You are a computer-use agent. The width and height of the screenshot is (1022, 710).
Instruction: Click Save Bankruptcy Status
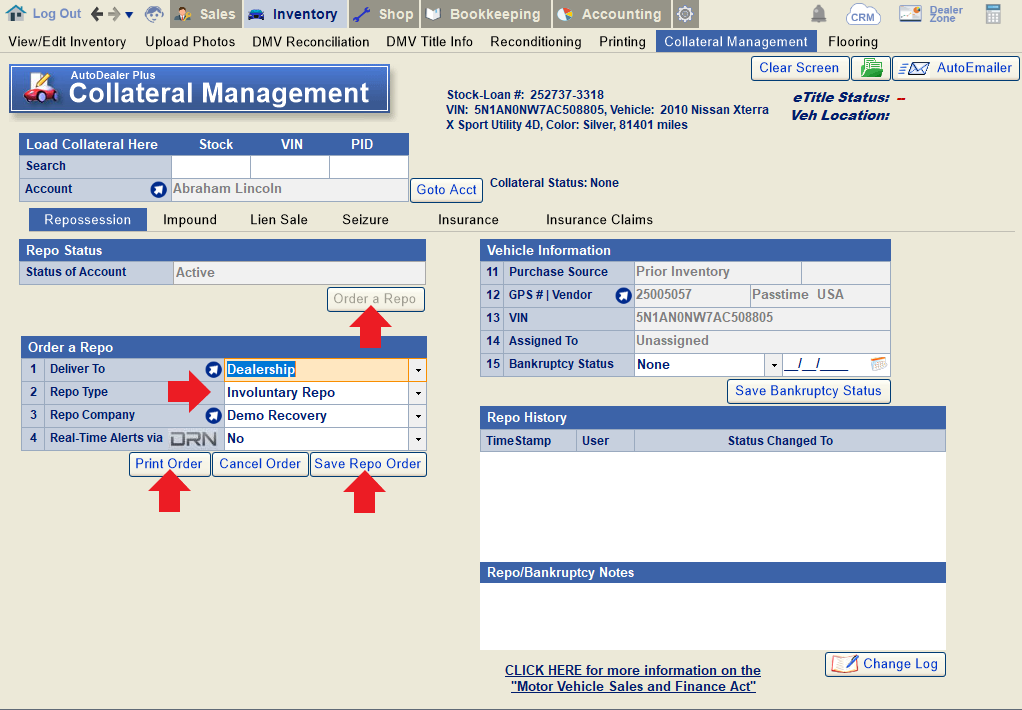point(808,391)
